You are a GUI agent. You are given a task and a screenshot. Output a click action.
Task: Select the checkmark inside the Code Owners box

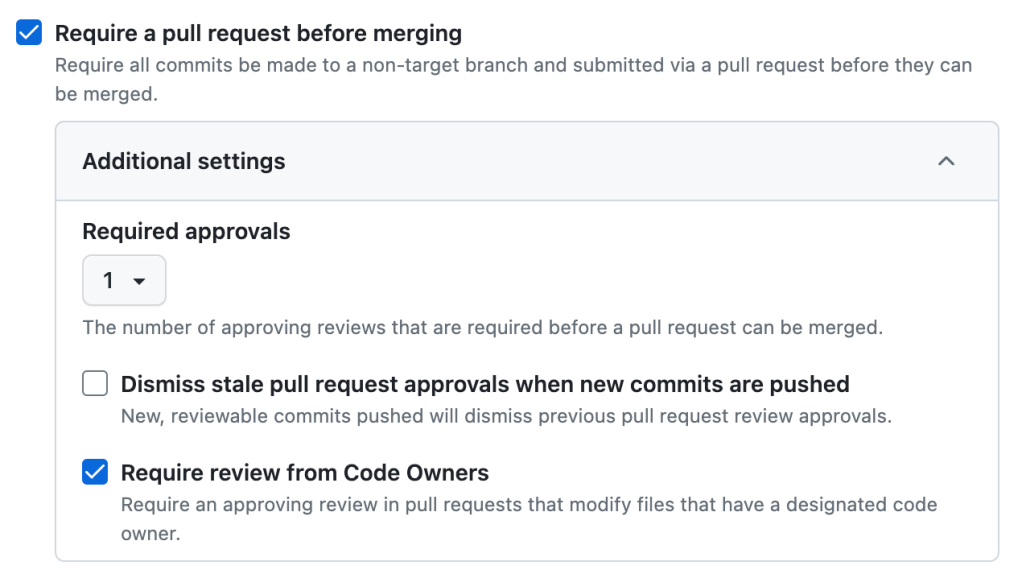point(94,471)
